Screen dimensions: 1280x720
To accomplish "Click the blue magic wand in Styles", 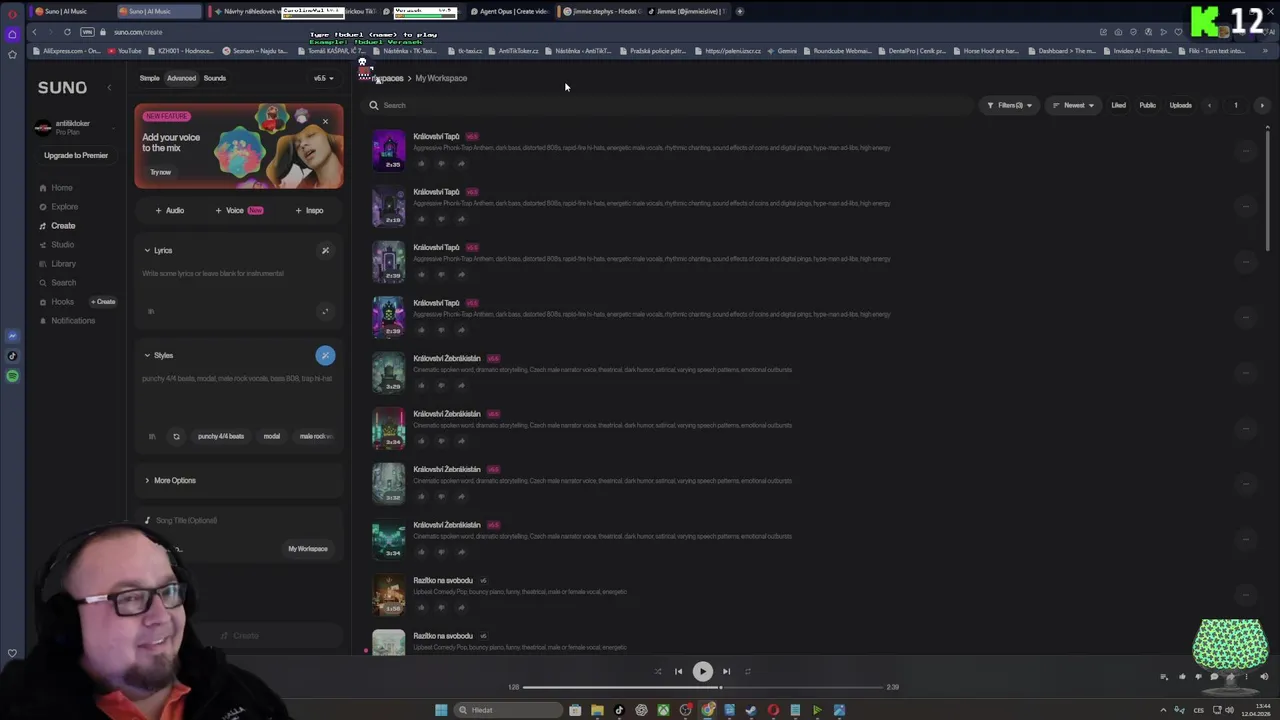I will pos(325,356).
